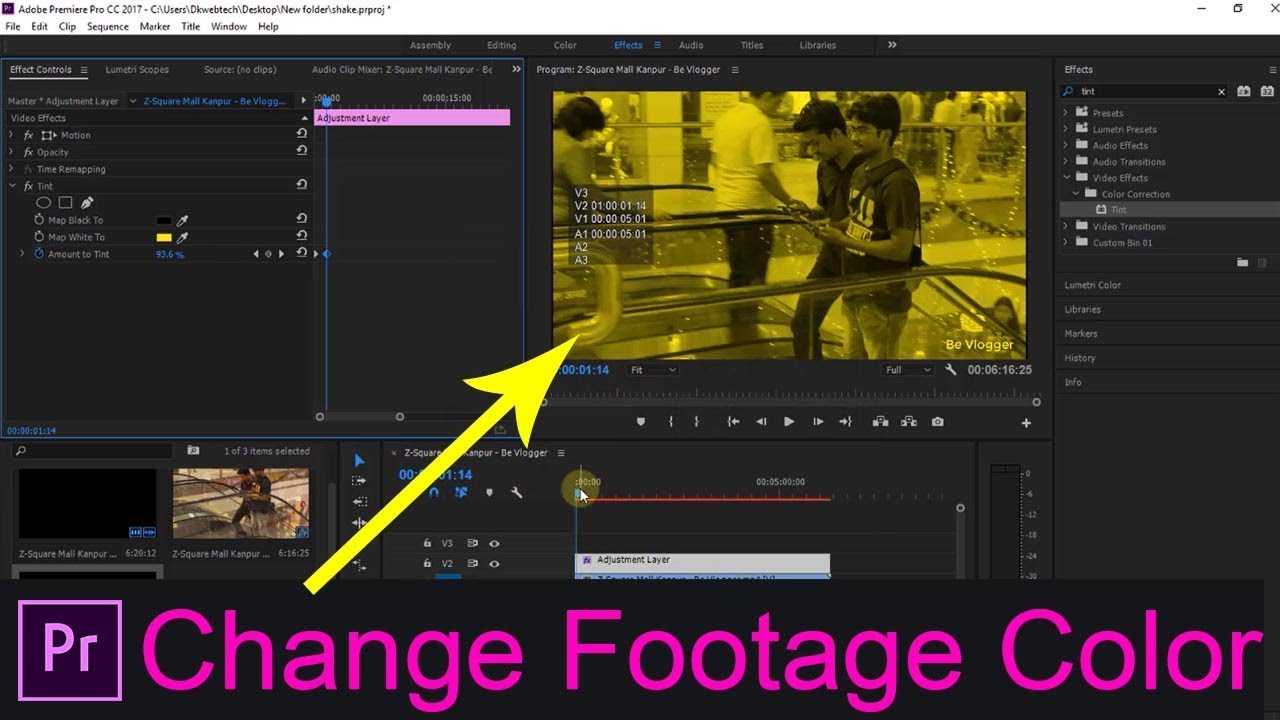
Task: Toggle V3 sync lock
Action: pos(473,544)
